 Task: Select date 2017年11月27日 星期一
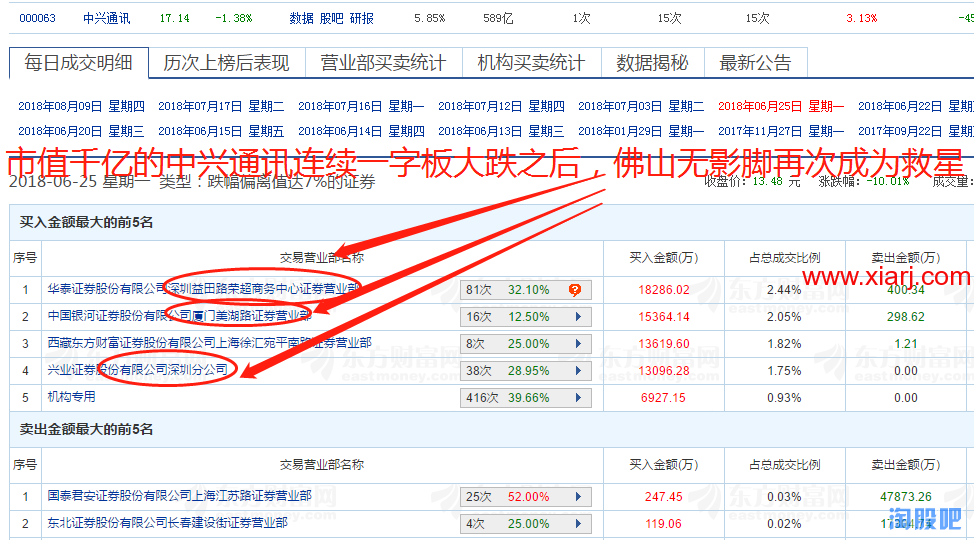[781, 131]
